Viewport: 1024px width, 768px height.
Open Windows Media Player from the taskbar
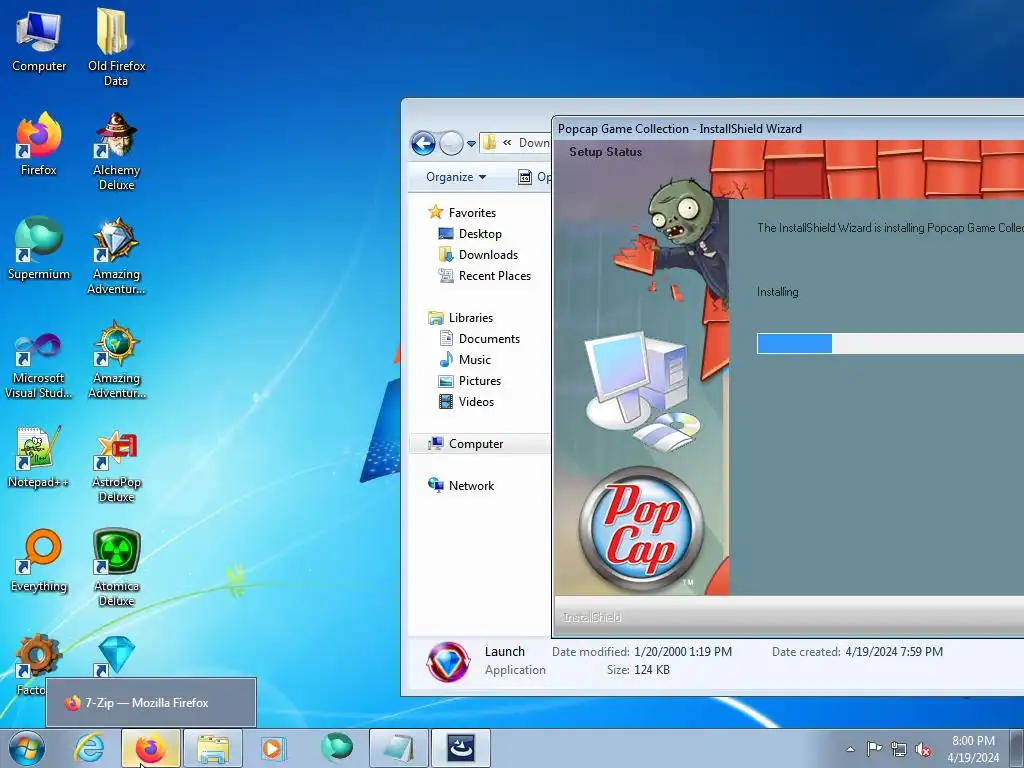272,748
